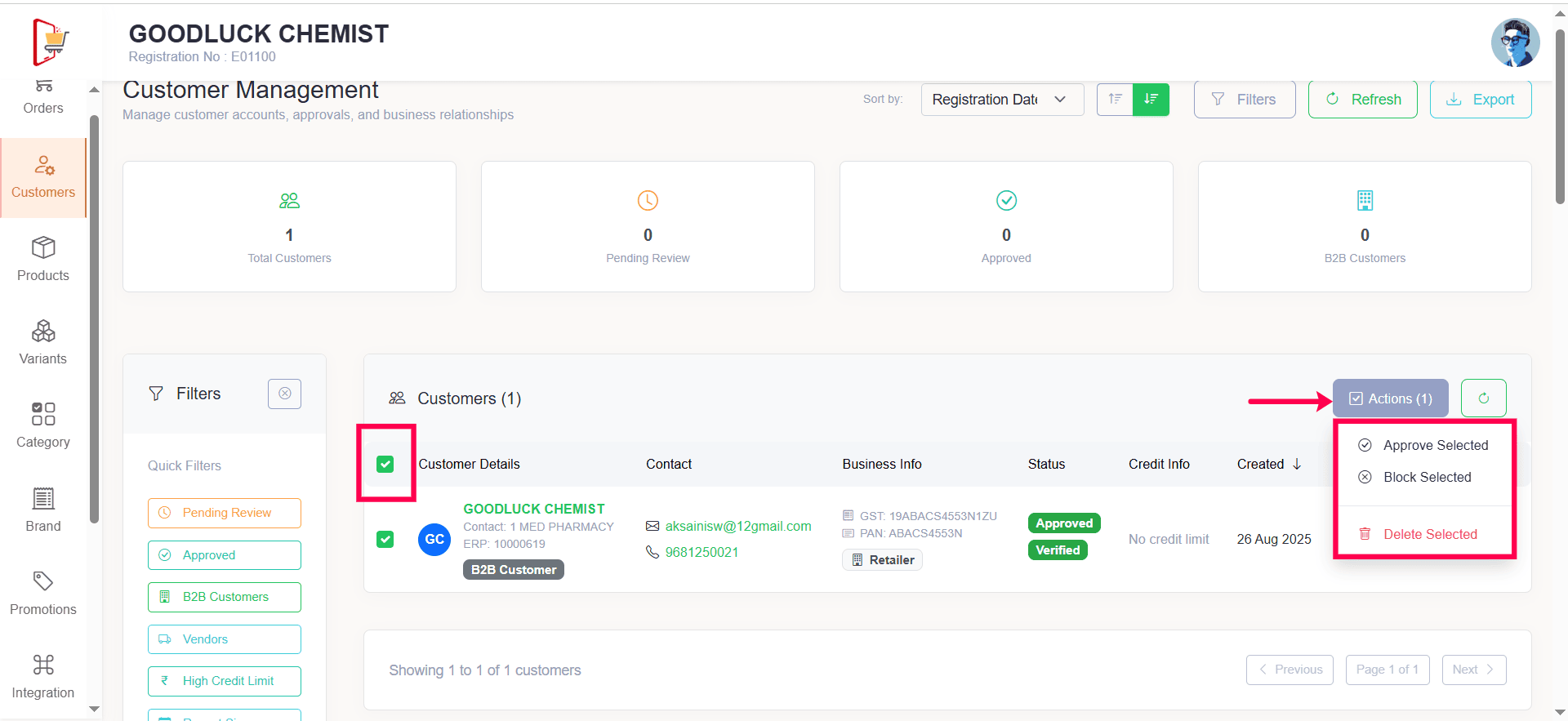Open the Registration Date sort dropdown
The height and width of the screenshot is (721, 1568).
1001,100
